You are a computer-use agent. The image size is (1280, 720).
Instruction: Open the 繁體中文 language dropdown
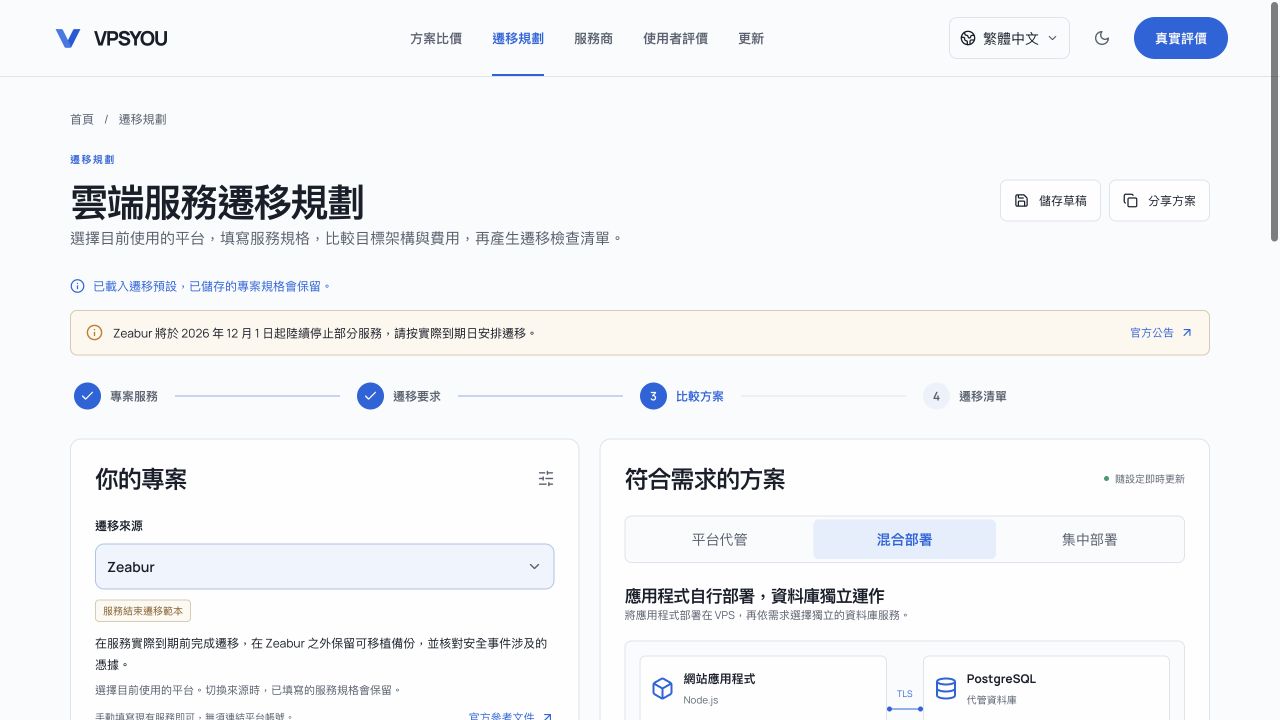pyautogui.click(x=1009, y=38)
